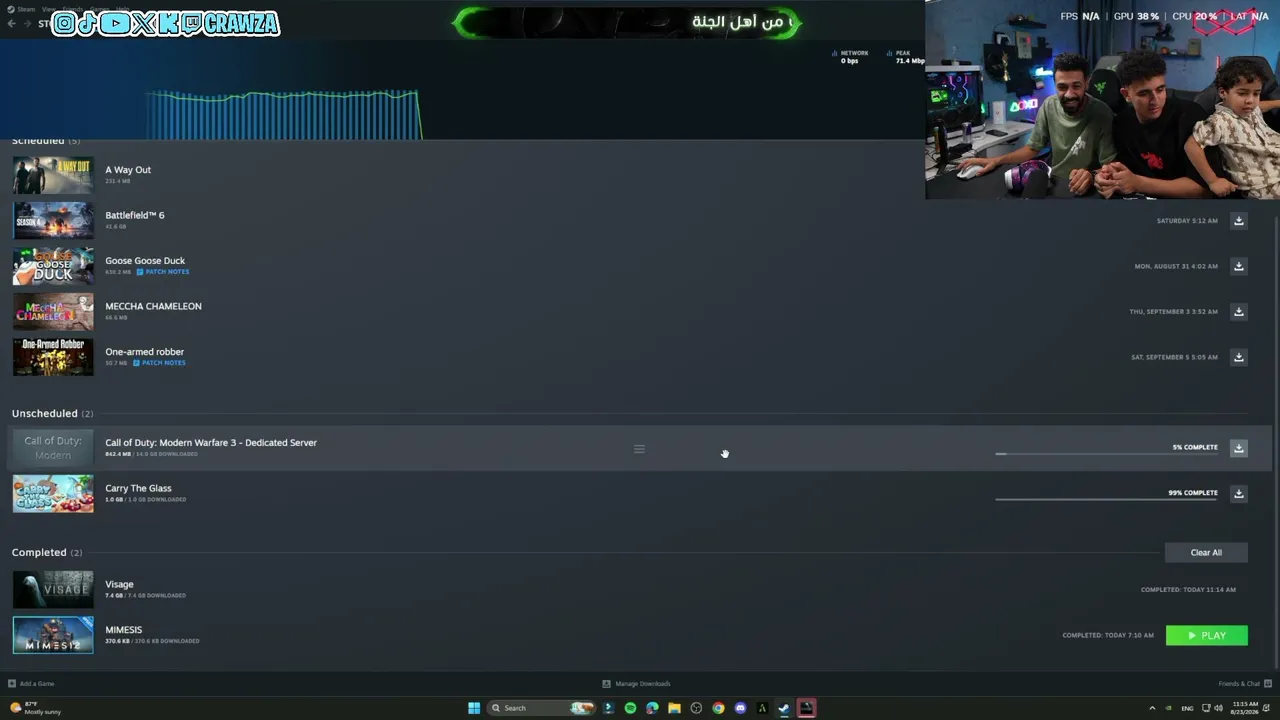Open One-armed robber patch notes
The height and width of the screenshot is (720, 1280).
coord(159,363)
